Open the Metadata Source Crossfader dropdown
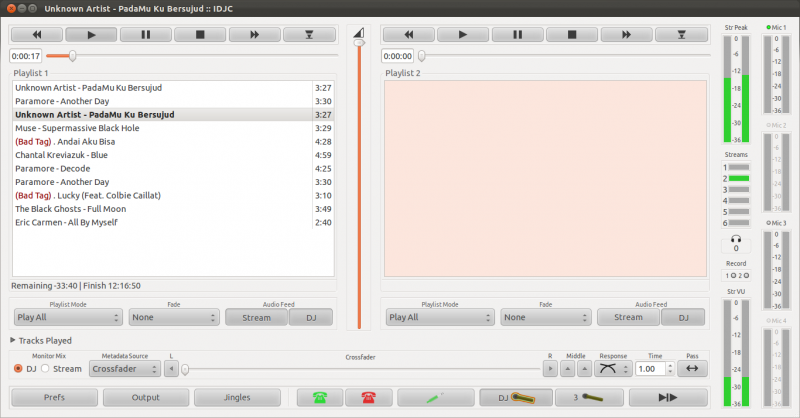 pos(124,369)
